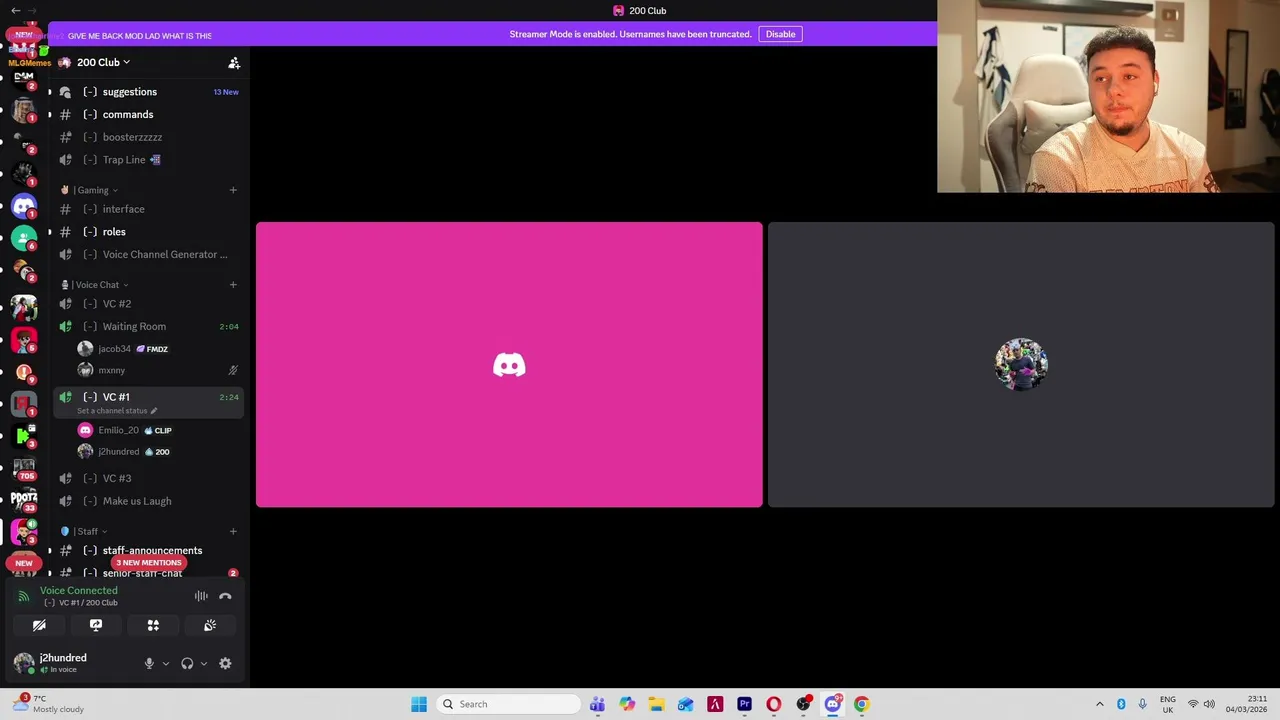The height and width of the screenshot is (720, 1280).
Task: Open the interface channel
Action: (148, 209)
